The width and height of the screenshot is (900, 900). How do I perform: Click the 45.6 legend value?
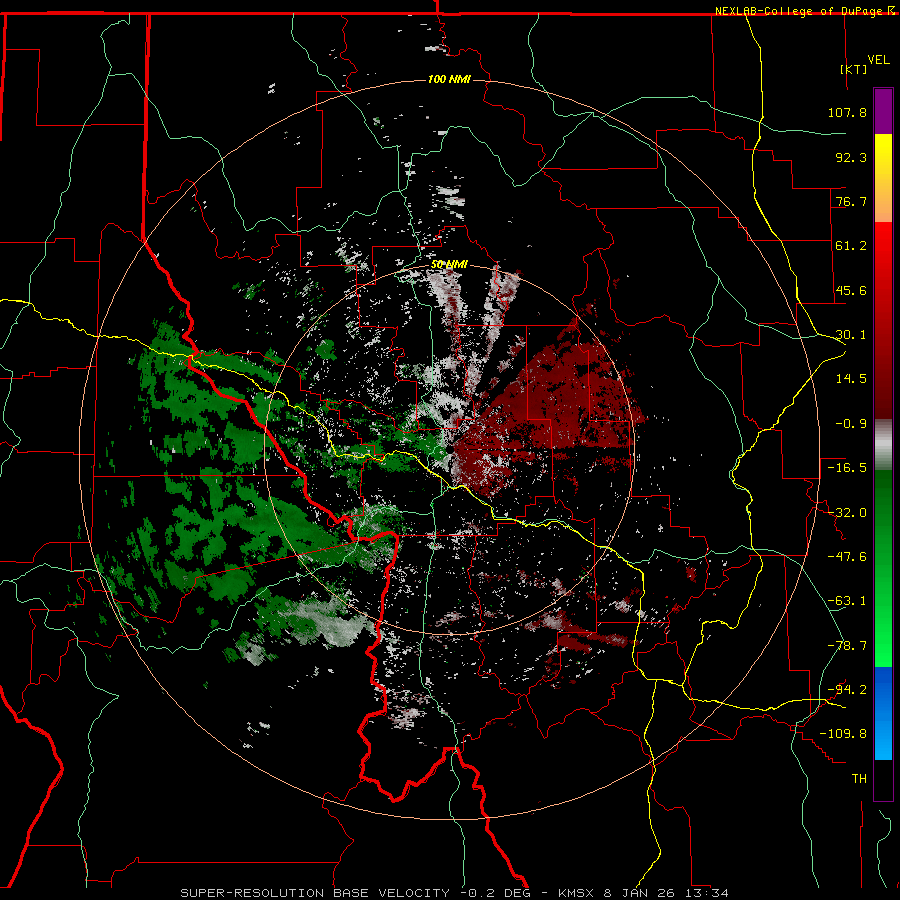pyautogui.click(x=851, y=290)
